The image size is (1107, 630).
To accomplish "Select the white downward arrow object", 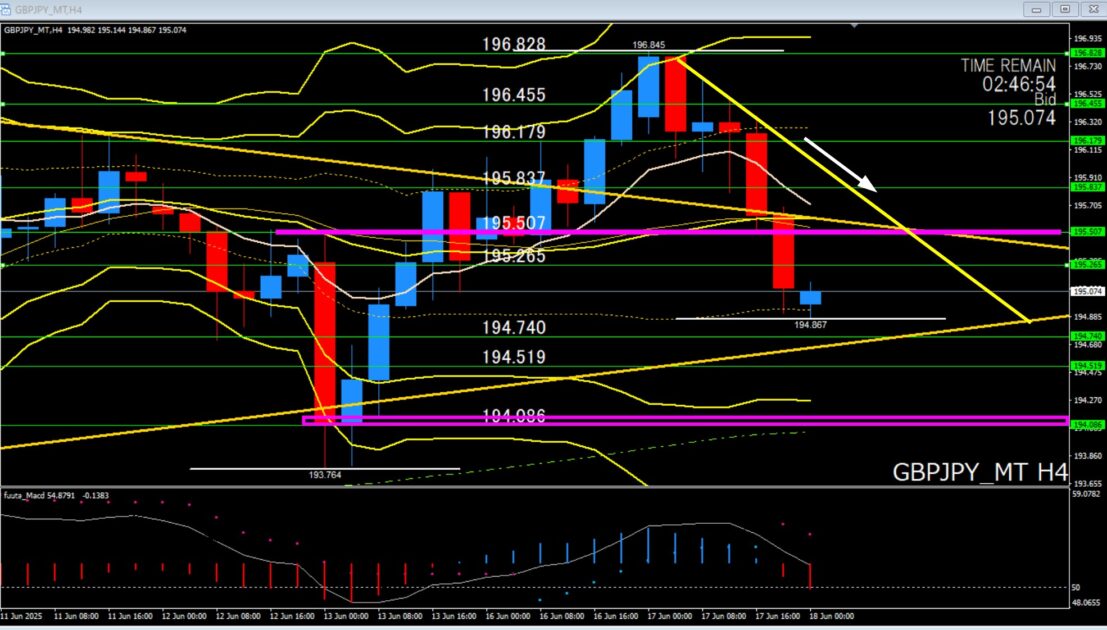I will click(840, 165).
